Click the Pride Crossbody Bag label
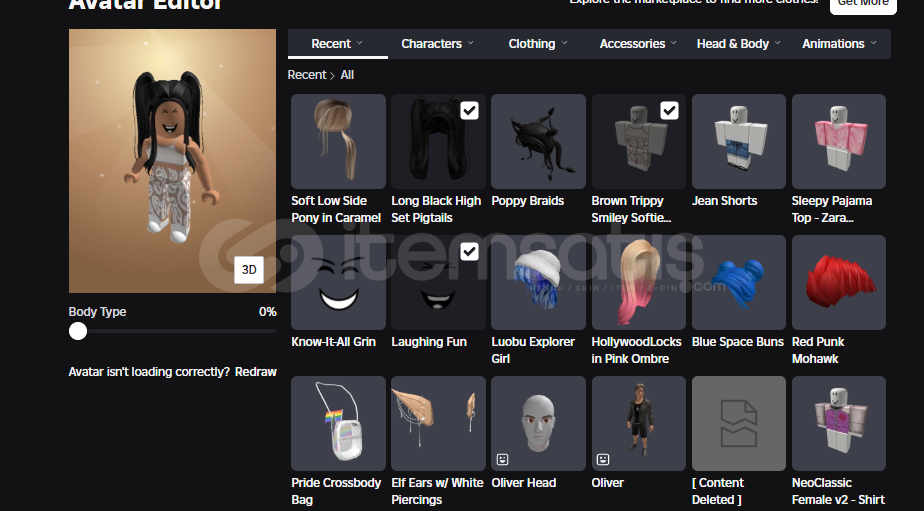Screen dimensions: 924x511 pyautogui.click(x=336, y=491)
